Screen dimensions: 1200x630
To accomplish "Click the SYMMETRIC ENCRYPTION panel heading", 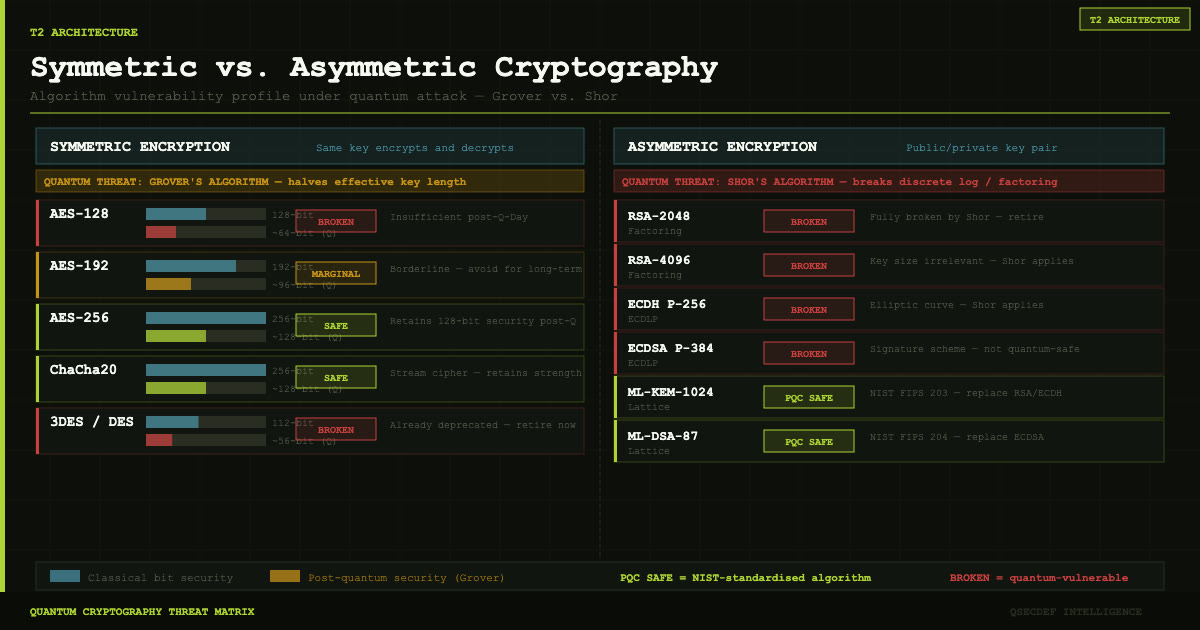I will 140,147.
